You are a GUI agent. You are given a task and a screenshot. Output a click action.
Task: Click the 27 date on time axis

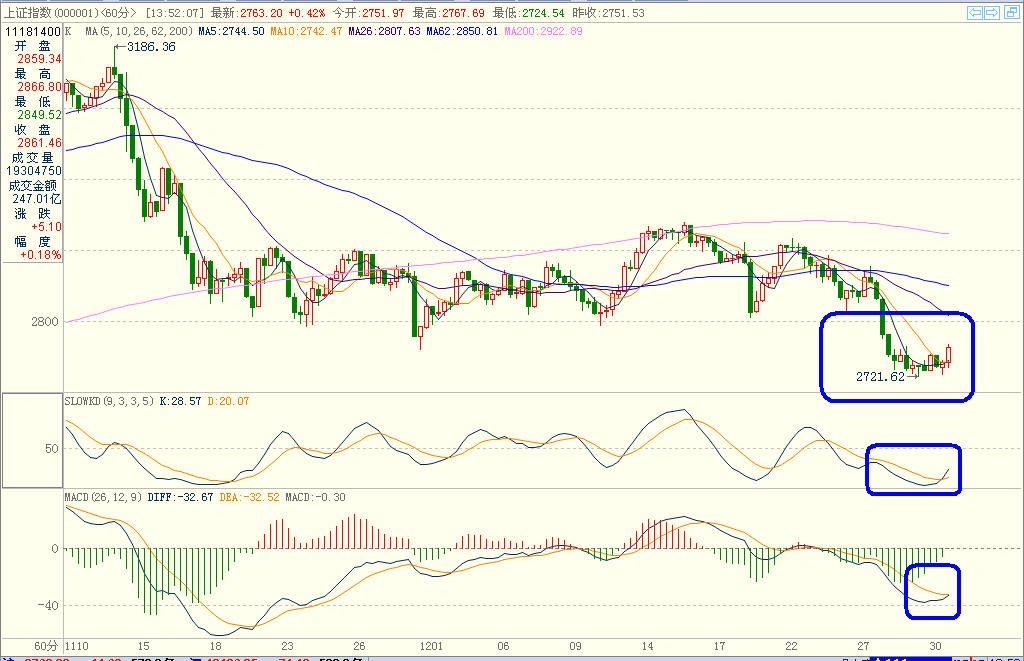[863, 646]
